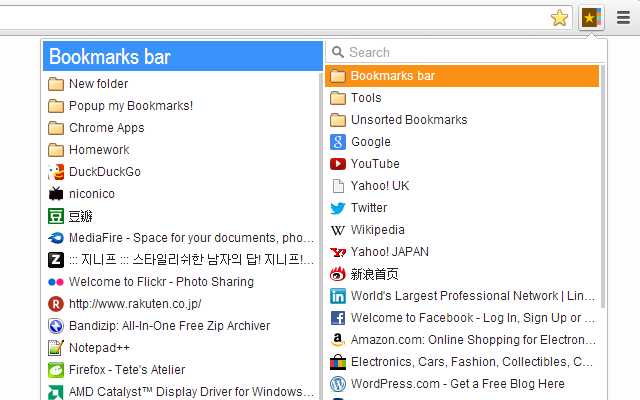This screenshot has width=640, height=400.
Task: Open DuckDuckGo bookmark
Action: [105, 172]
